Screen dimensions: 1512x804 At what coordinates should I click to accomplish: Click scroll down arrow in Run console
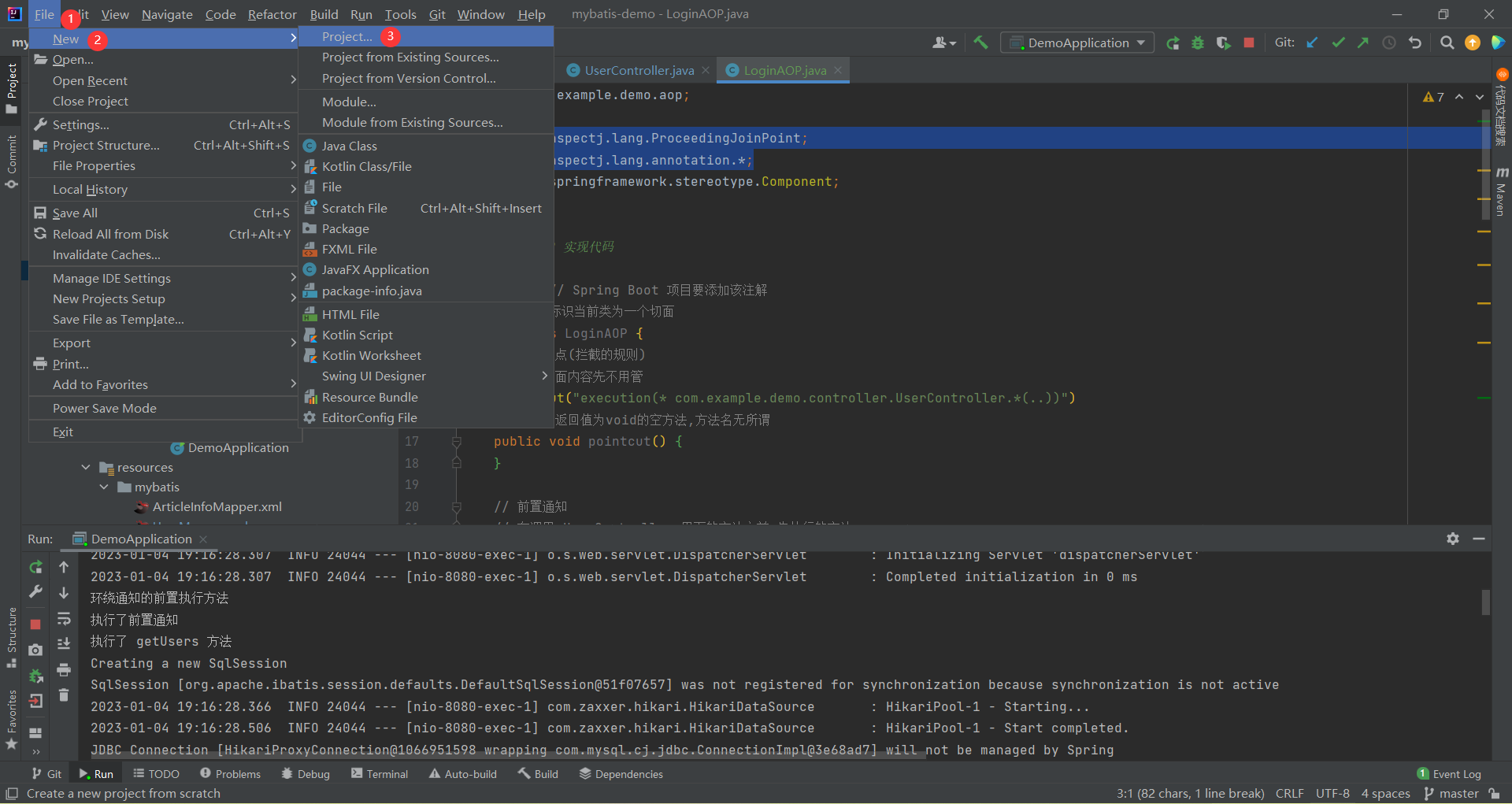(x=64, y=592)
